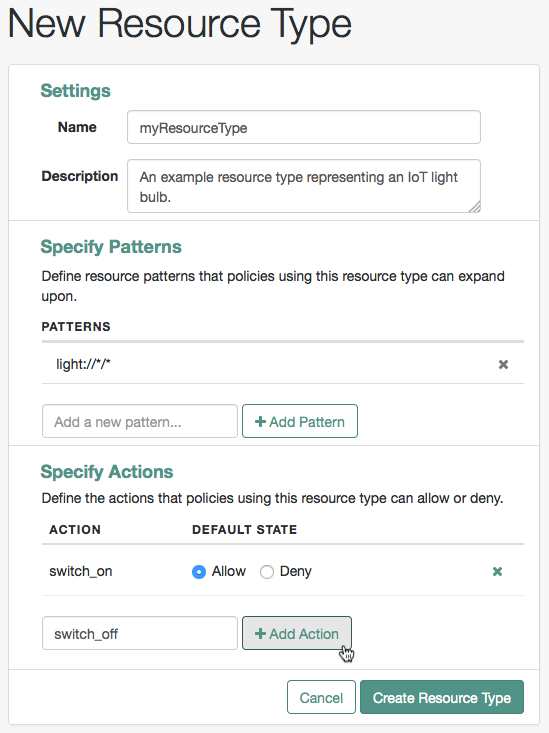Delete the switch_on action row
This screenshot has height=733, width=549.
(497, 571)
